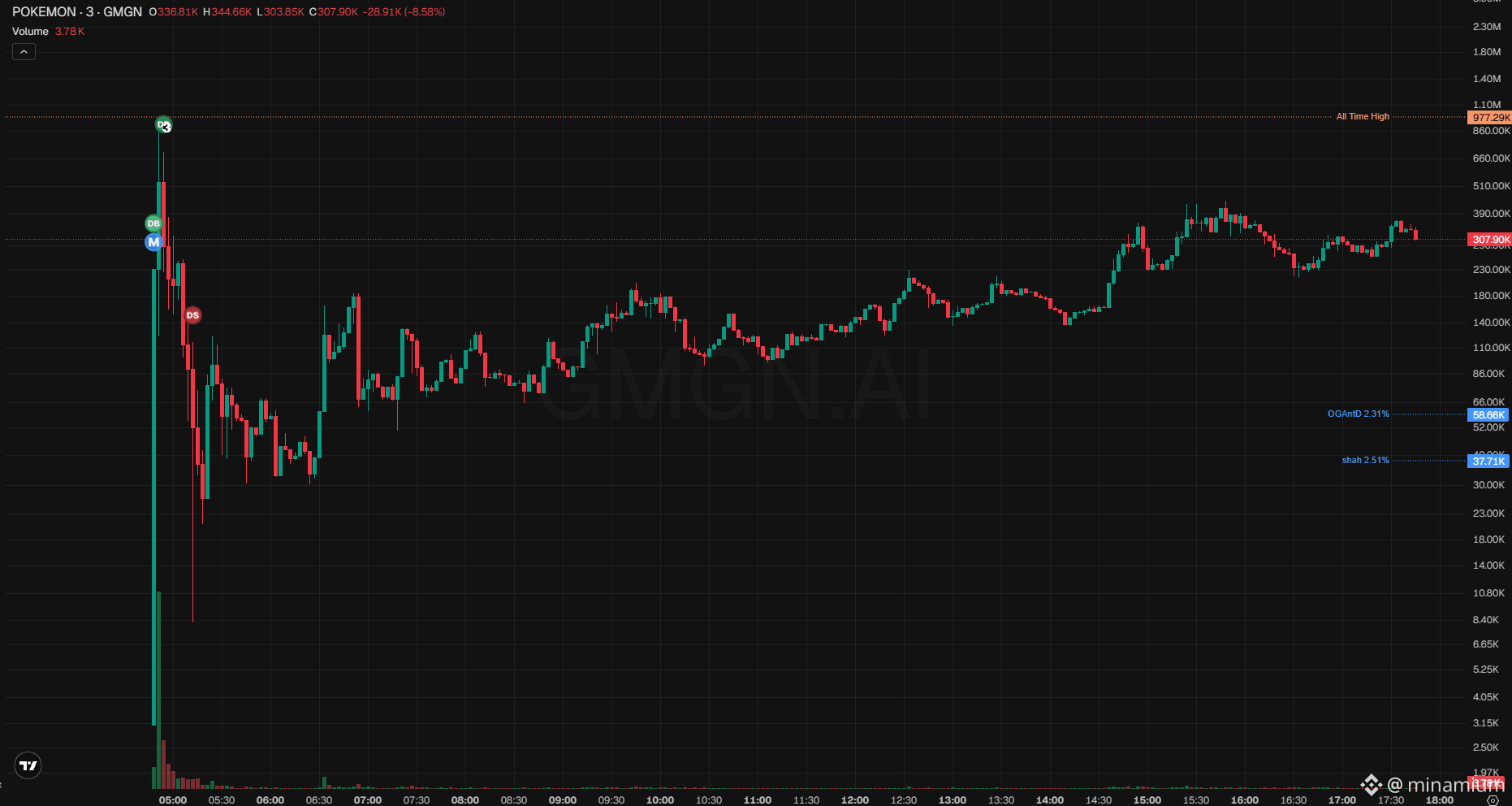Click the high value H344.66K
Image resolution: width=1512 pixels, height=806 pixels.
tap(227, 12)
